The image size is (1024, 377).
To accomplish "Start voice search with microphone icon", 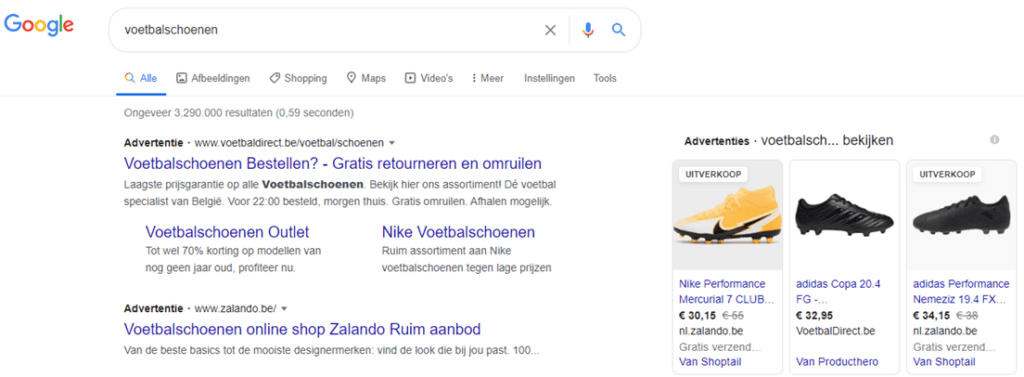I will click(588, 30).
